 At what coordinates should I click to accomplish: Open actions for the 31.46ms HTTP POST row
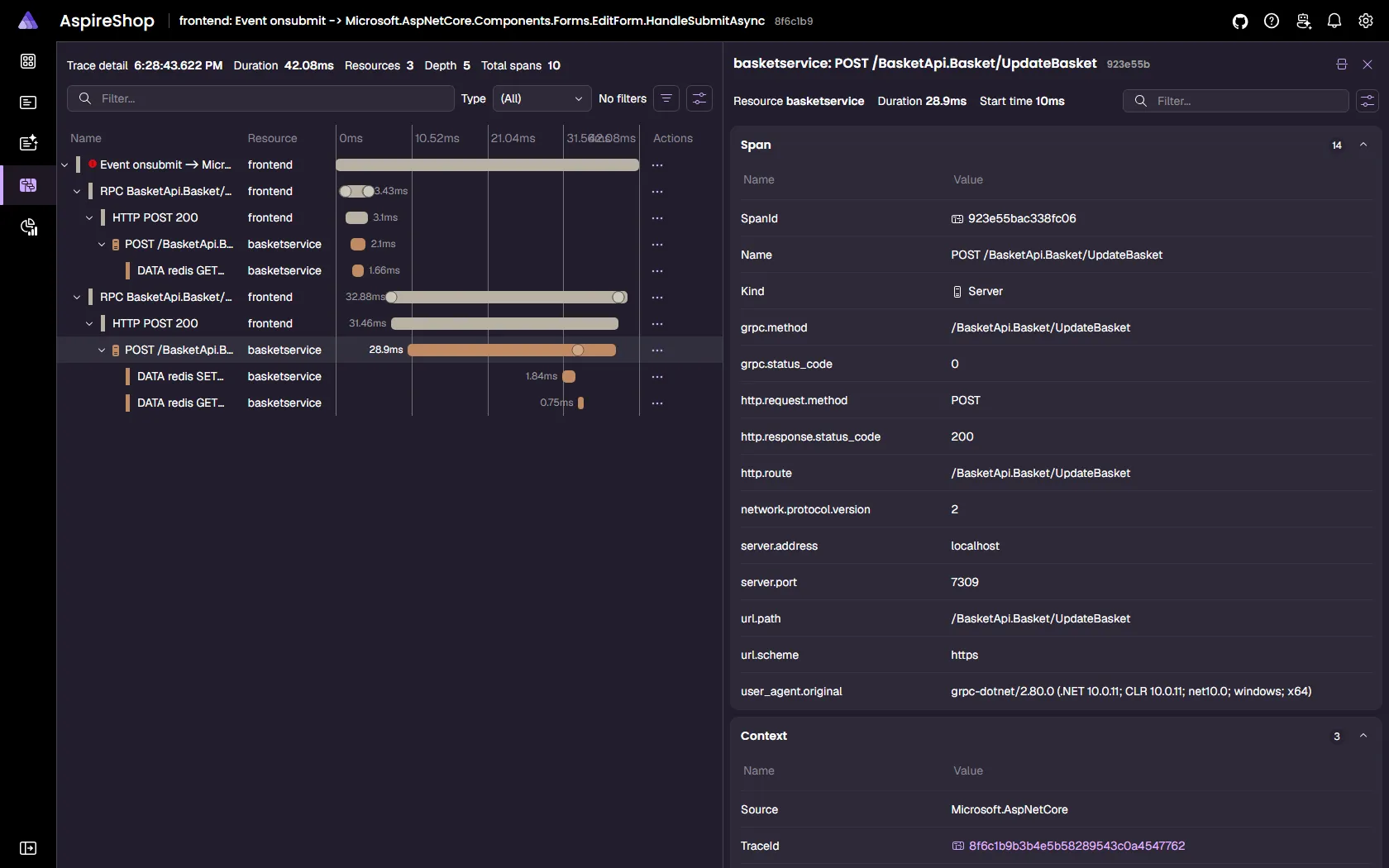[x=657, y=324]
